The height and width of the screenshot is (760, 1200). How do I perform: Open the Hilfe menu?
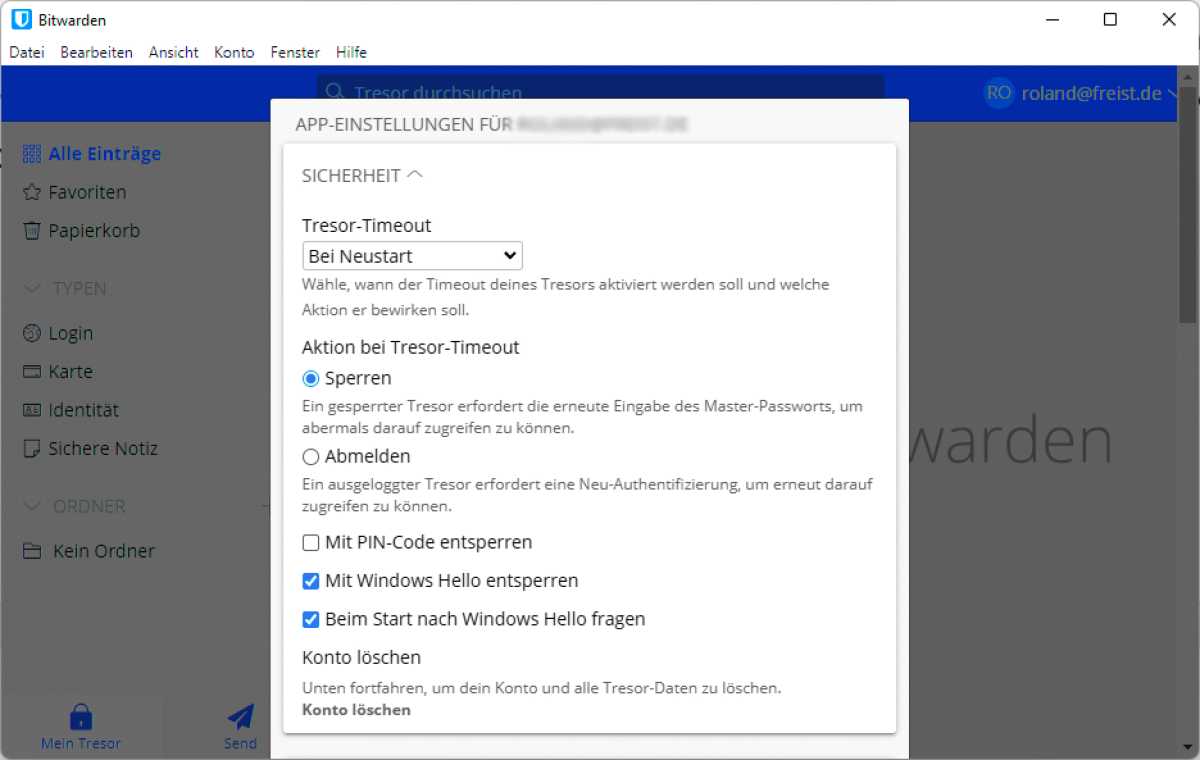coord(351,52)
